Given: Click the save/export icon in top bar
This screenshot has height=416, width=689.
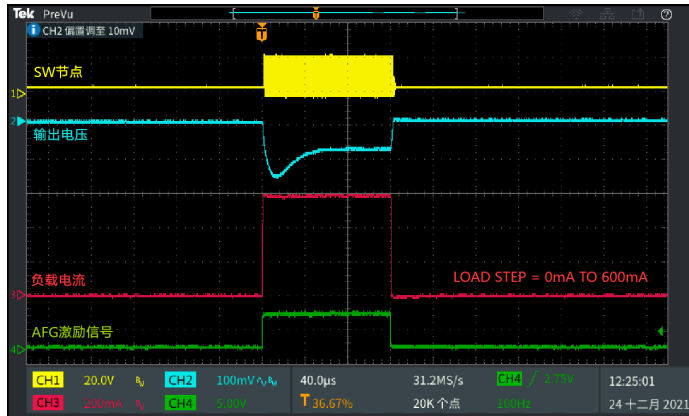Looking at the screenshot, I should click(x=638, y=14).
